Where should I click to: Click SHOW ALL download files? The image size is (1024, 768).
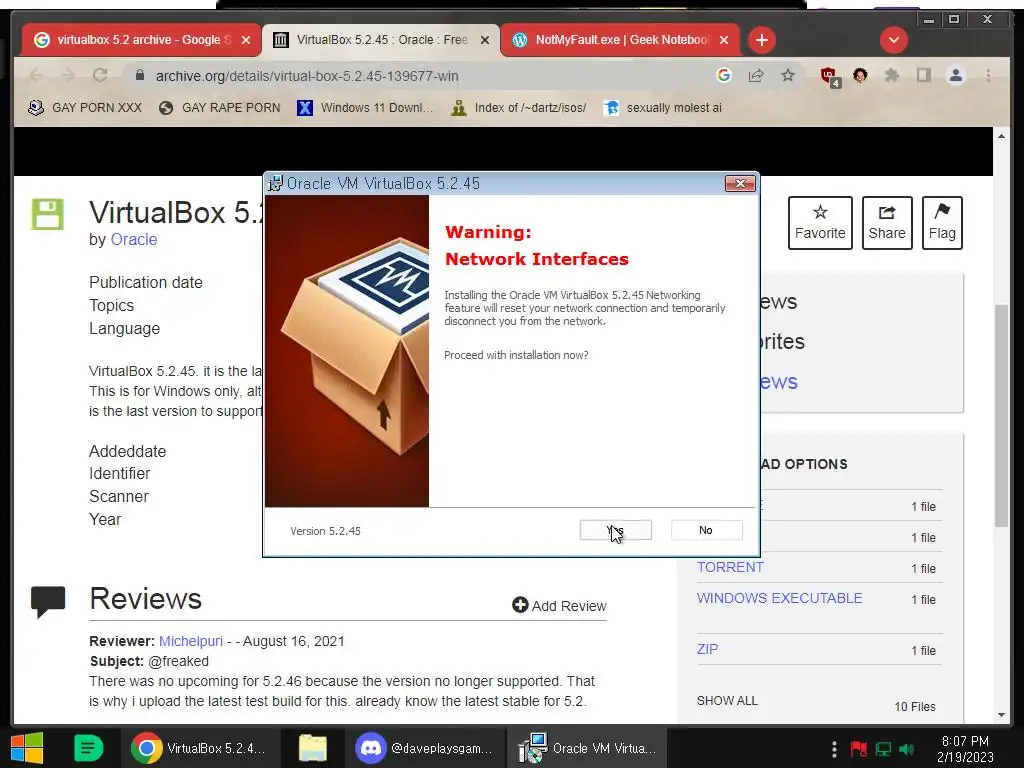click(727, 701)
